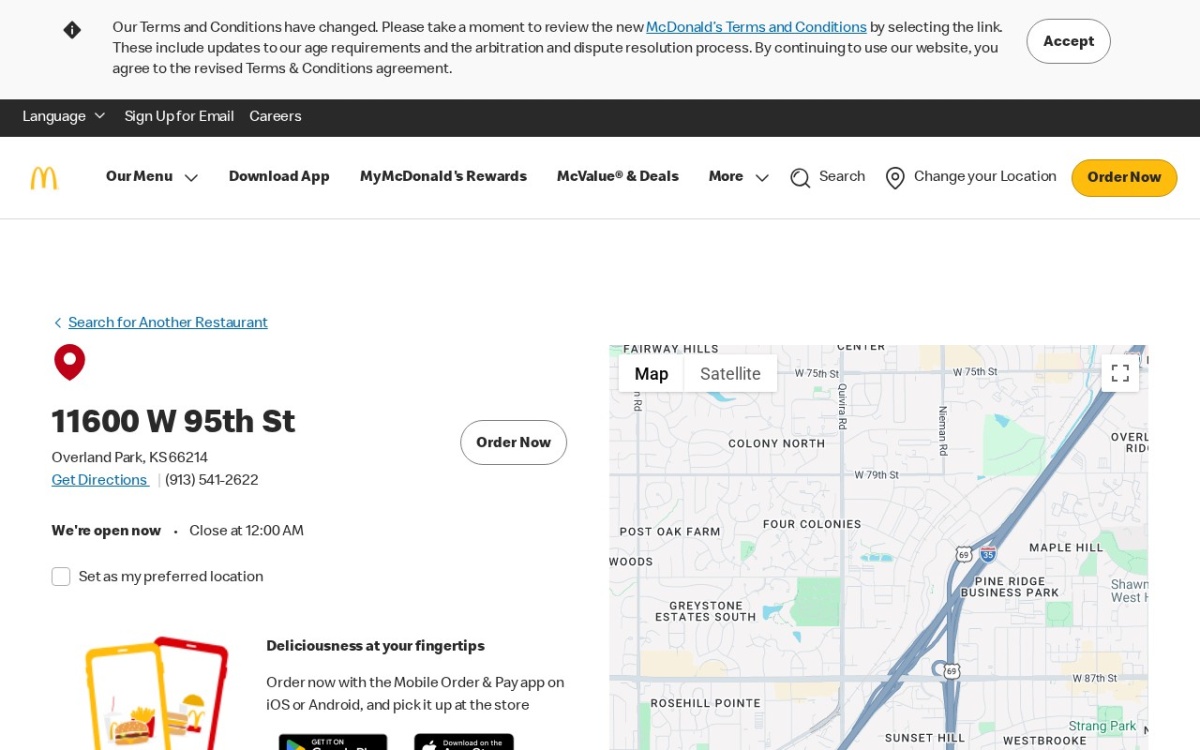Image resolution: width=1200 pixels, height=750 pixels.
Task: Click the Overland Park, KS 66214 address line
Action: click(x=130, y=458)
